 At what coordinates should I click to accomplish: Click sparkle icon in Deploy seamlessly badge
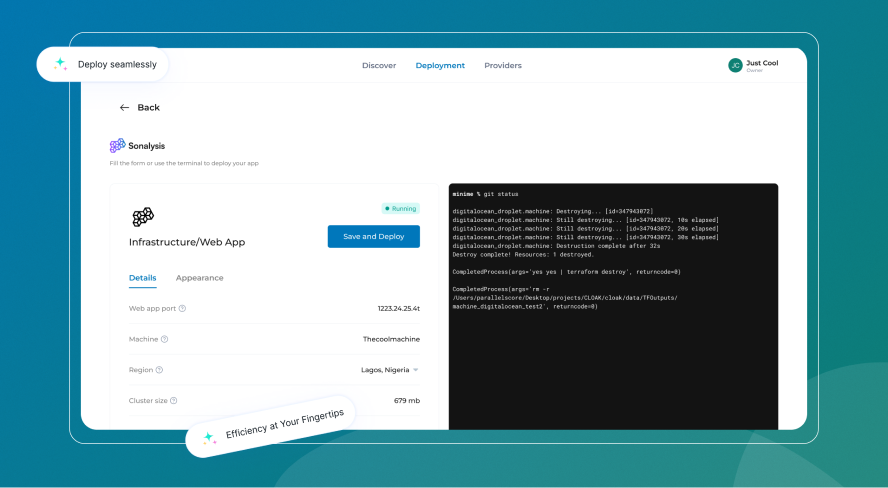[60, 64]
